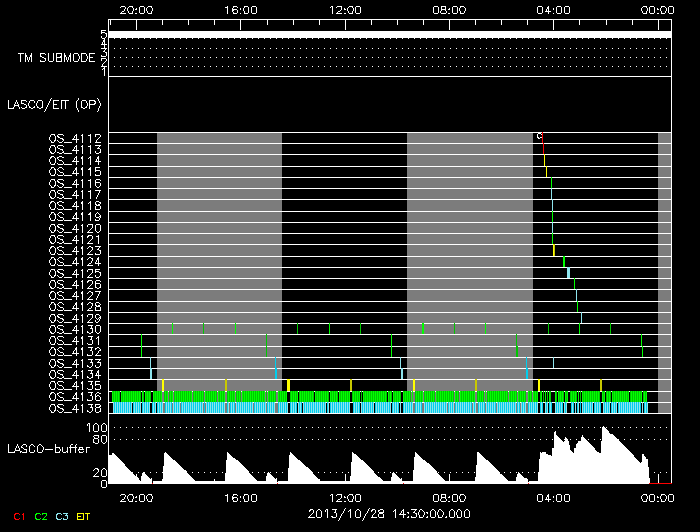Select the OS_4116 row label

pyautogui.click(x=75, y=183)
